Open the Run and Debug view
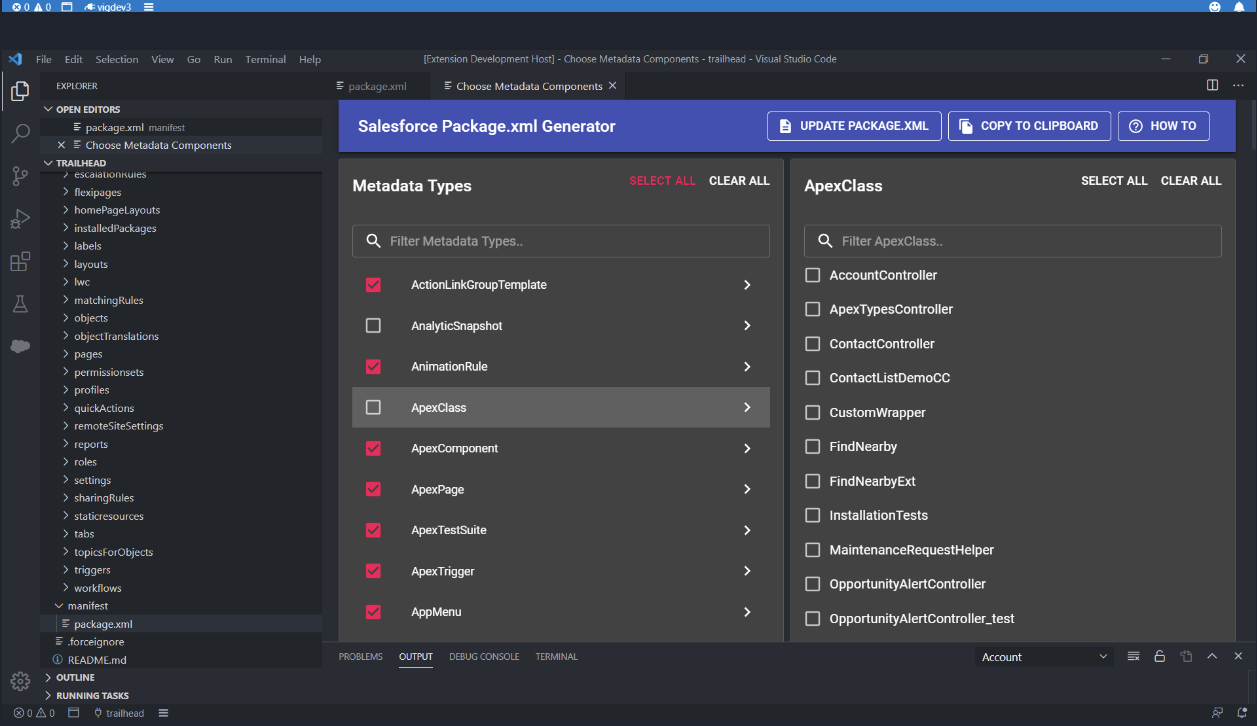This screenshot has width=1257, height=726. coord(20,219)
